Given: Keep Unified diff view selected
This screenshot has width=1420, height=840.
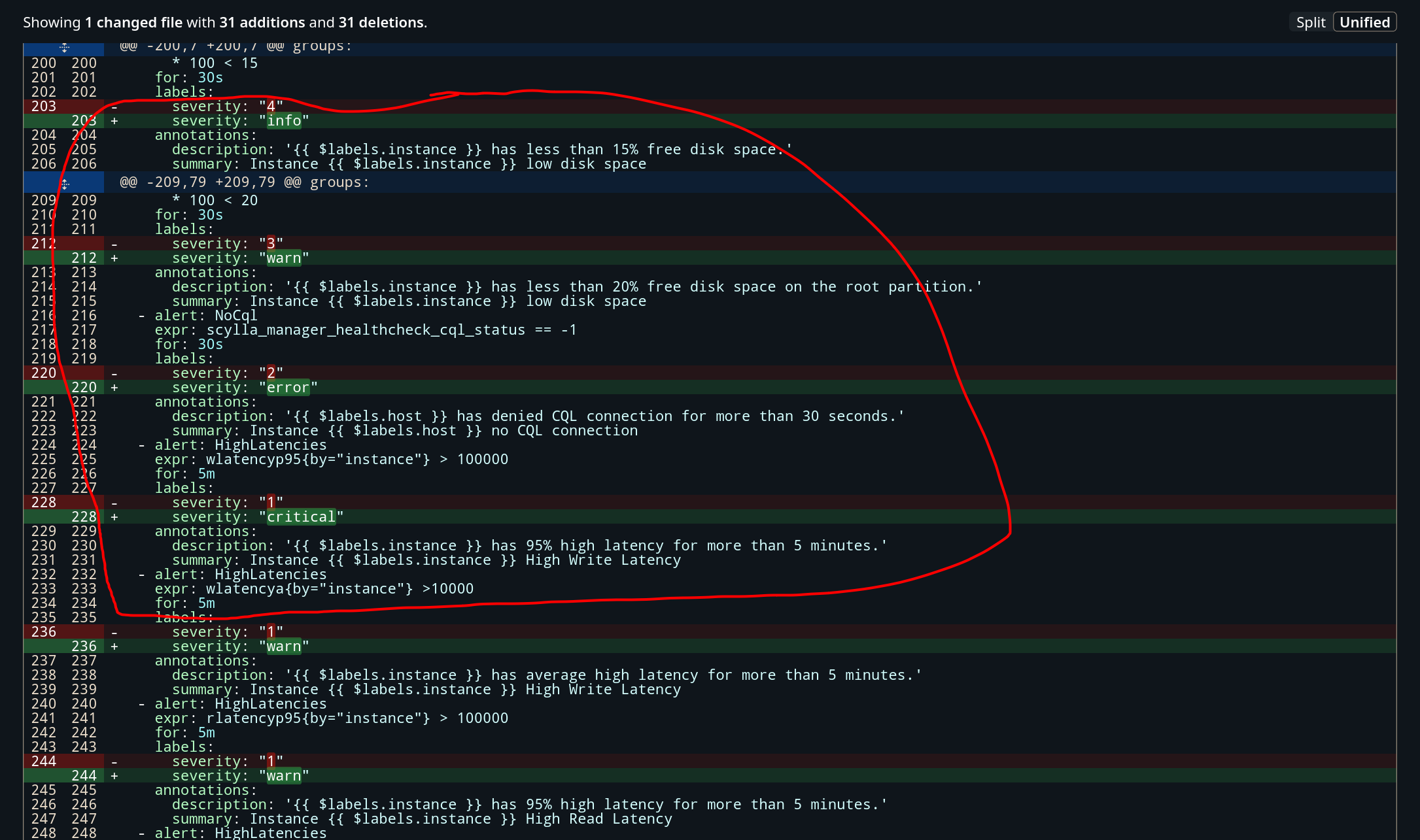Looking at the screenshot, I should [1365, 22].
